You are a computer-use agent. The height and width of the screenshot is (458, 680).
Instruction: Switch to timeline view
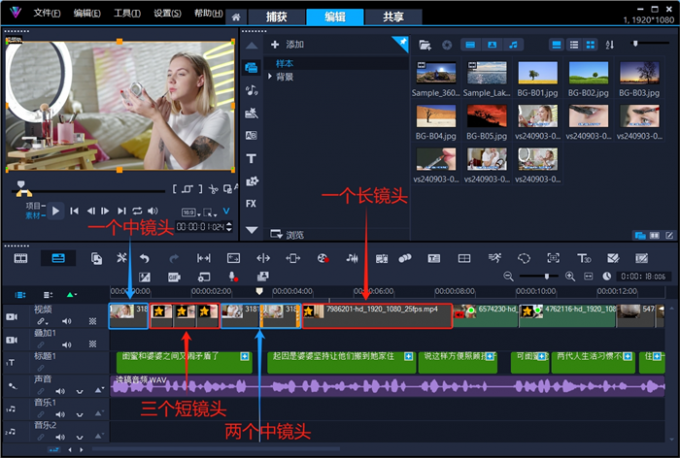[x=58, y=258]
